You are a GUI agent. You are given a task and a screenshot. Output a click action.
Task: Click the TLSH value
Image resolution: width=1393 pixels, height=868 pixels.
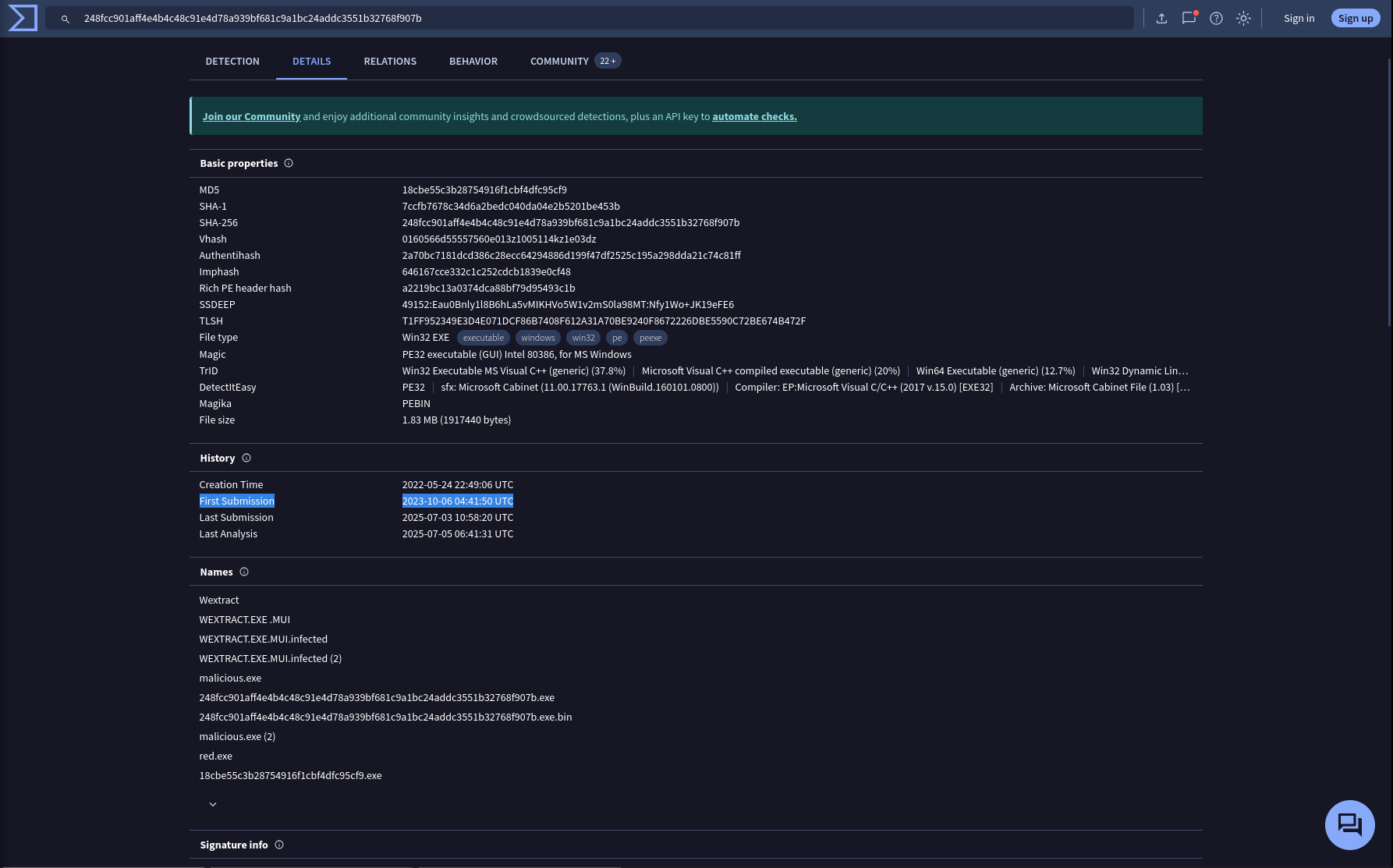pos(604,321)
